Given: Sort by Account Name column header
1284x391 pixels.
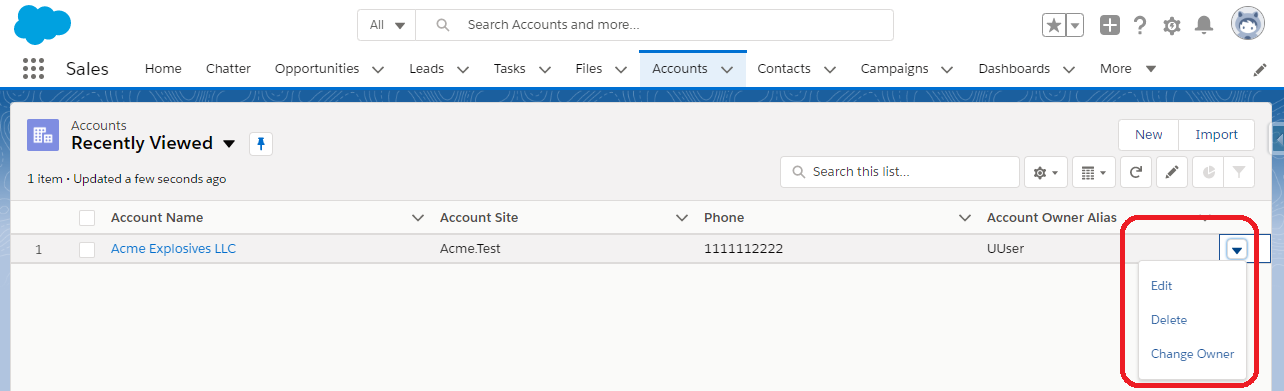Looking at the screenshot, I should [157, 218].
